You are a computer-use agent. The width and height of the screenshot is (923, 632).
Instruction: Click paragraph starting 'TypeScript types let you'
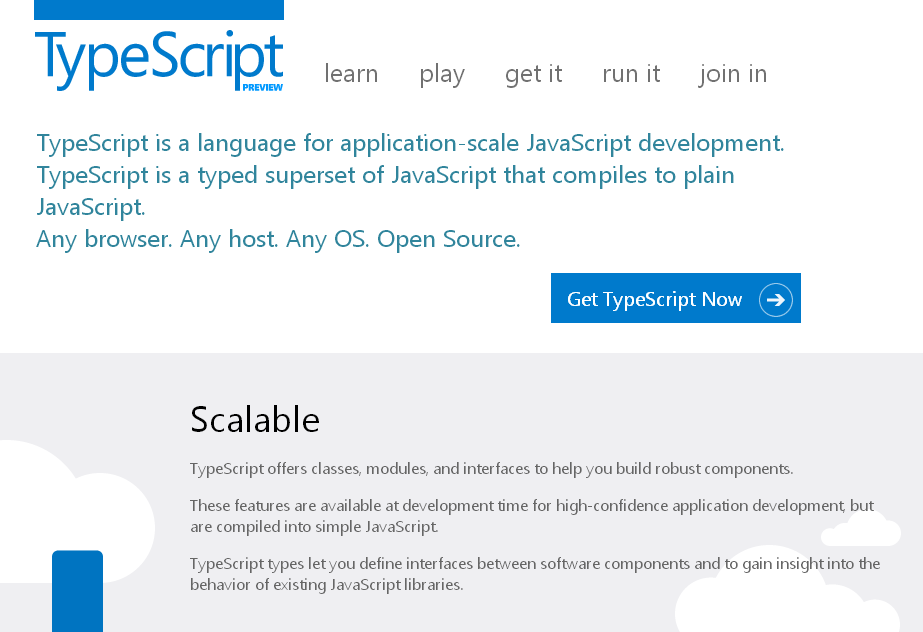[x=534, y=574]
